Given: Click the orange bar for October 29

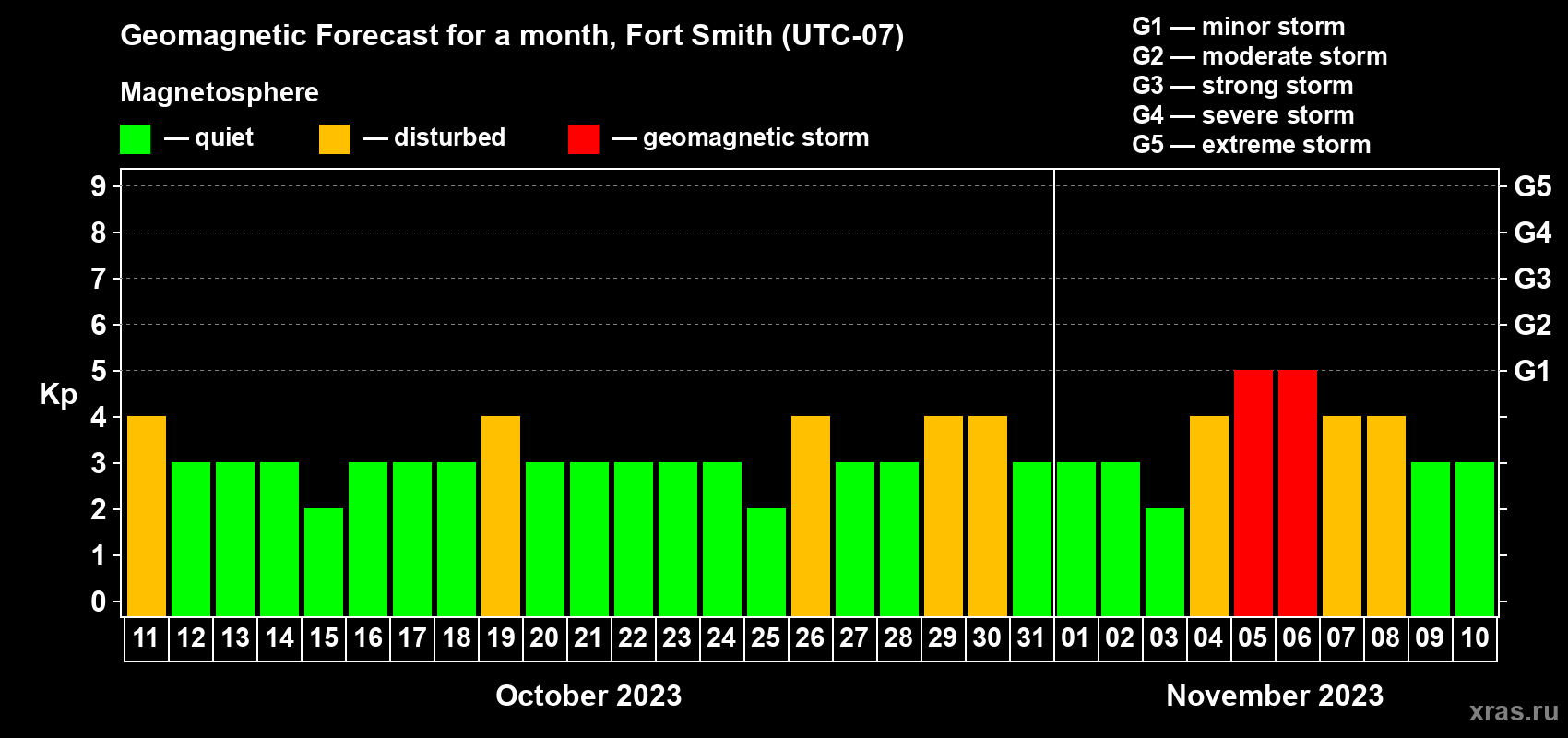Looking at the screenshot, I should point(944,516).
